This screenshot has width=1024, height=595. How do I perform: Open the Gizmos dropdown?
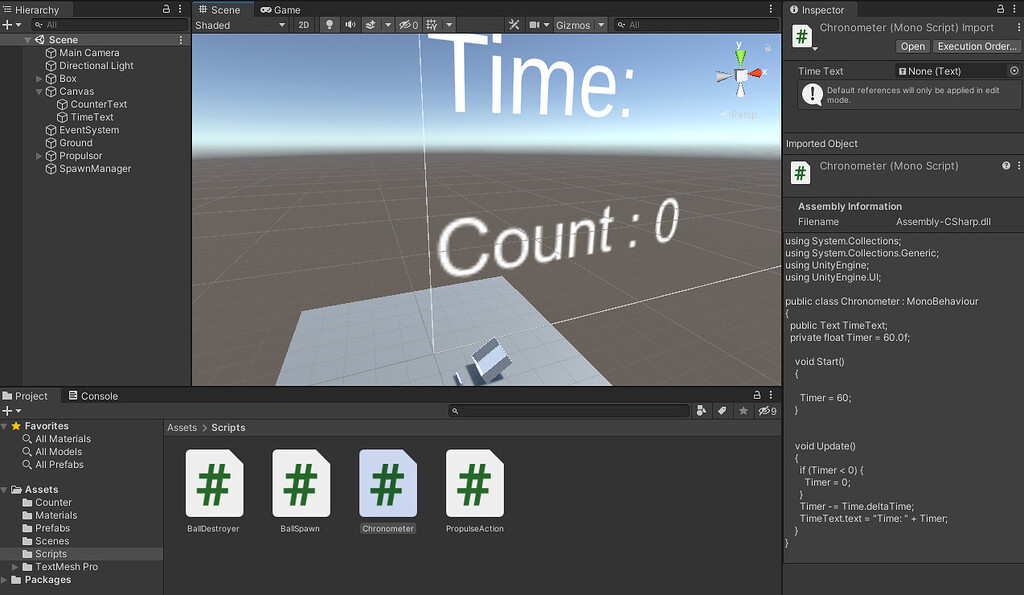click(572, 24)
